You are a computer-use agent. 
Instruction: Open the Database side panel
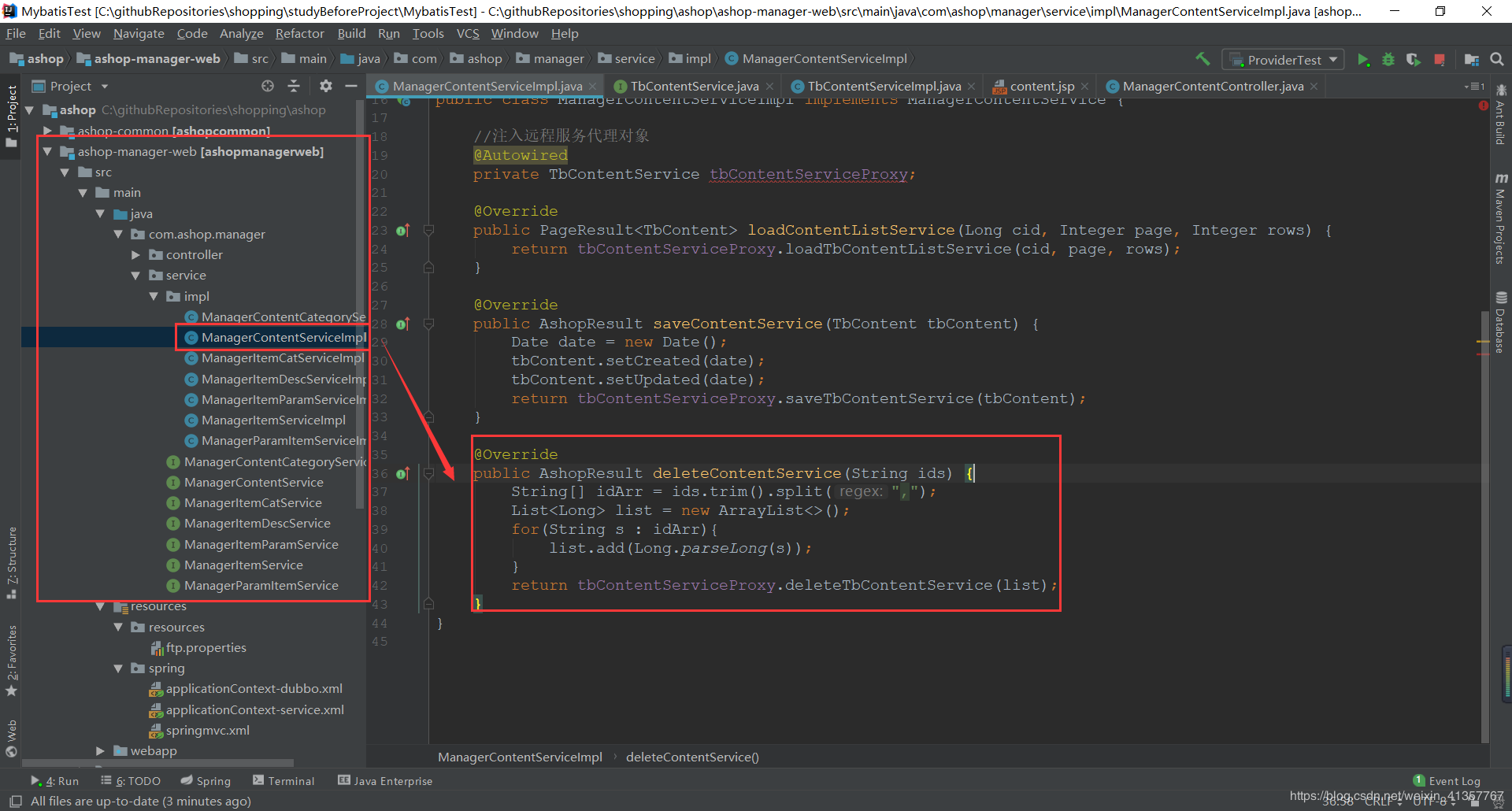pos(1501,323)
